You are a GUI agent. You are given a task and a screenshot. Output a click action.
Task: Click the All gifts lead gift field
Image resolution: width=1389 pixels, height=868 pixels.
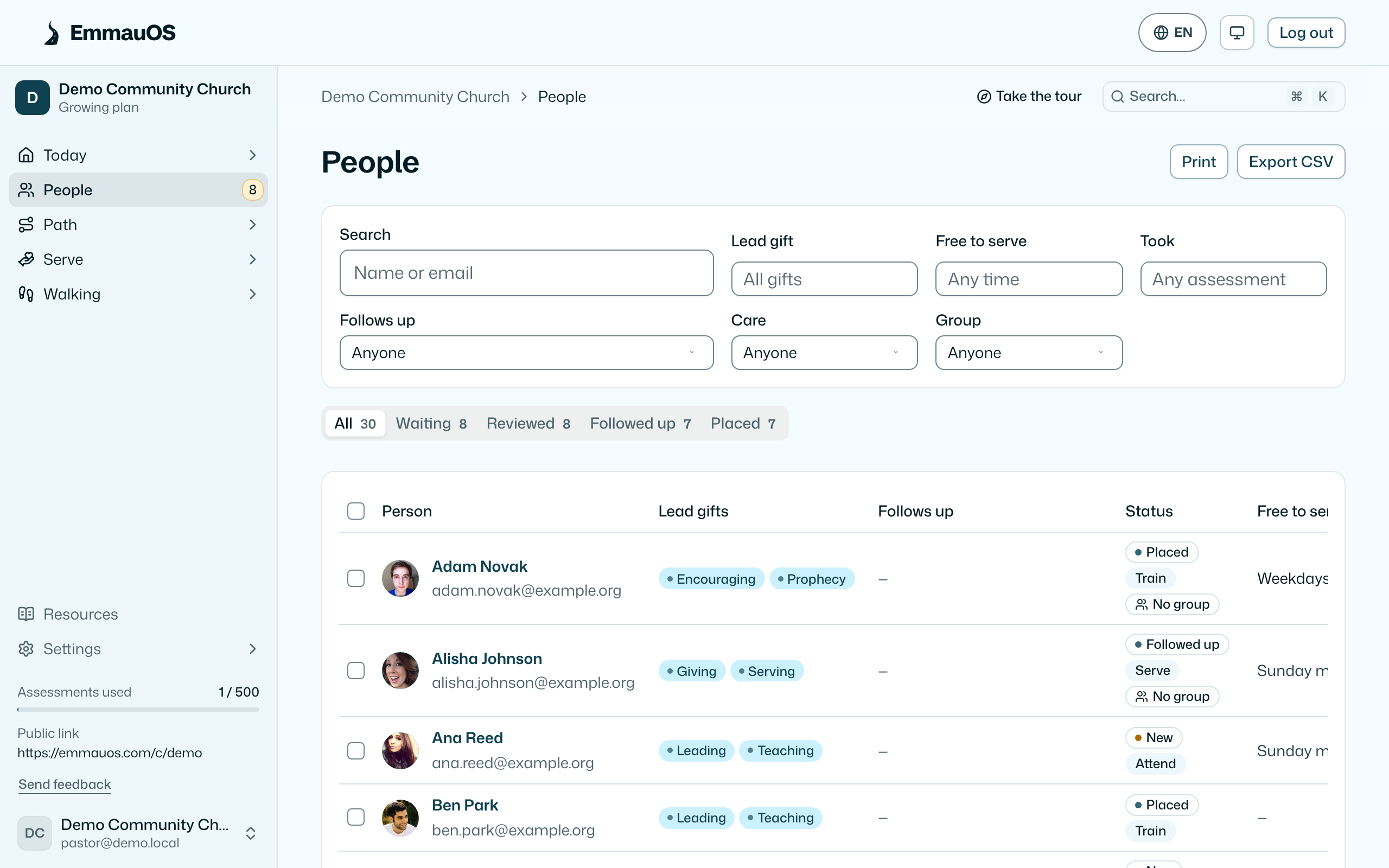point(824,279)
